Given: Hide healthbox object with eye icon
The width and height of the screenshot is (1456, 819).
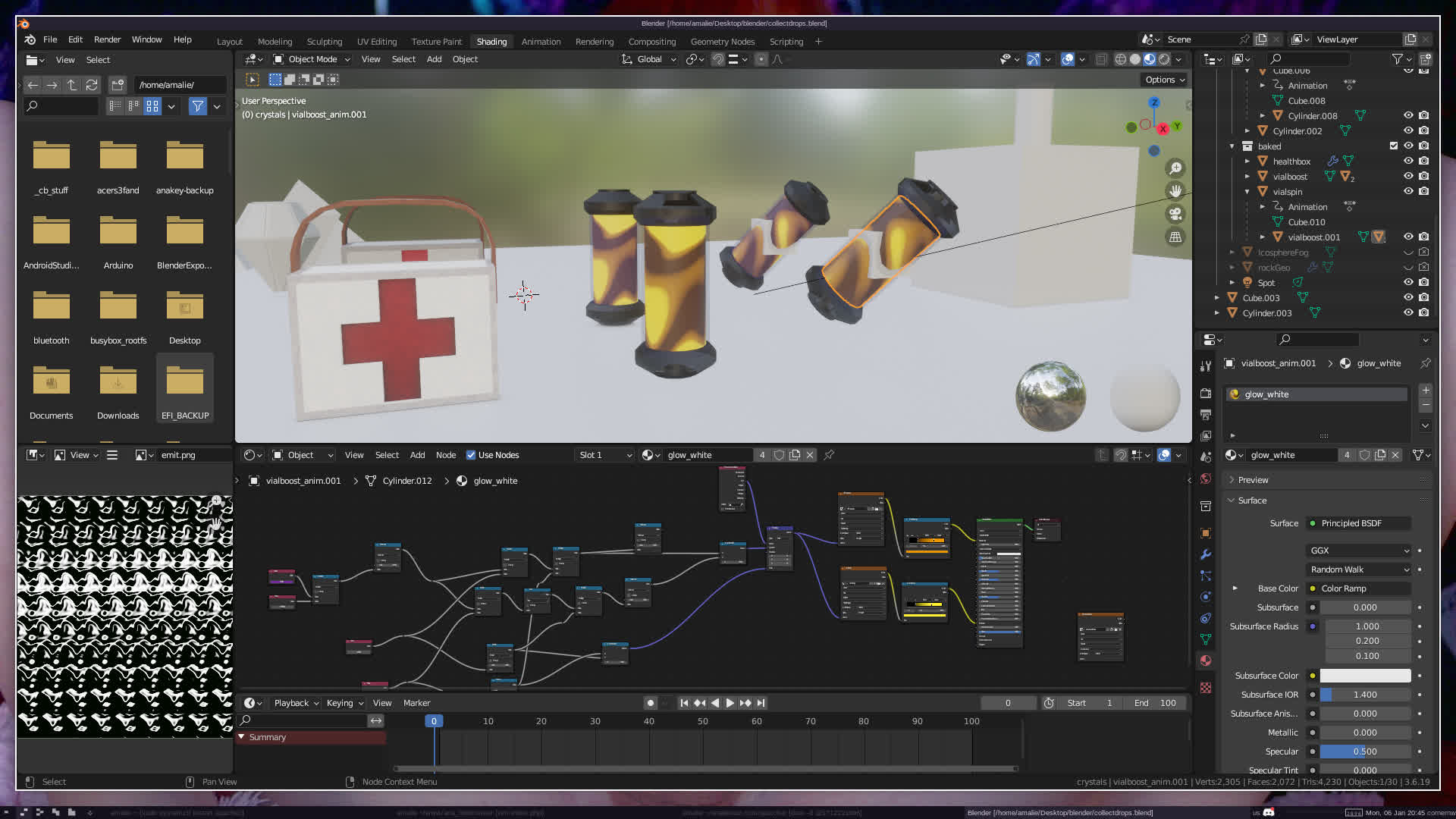Looking at the screenshot, I should pyautogui.click(x=1408, y=161).
